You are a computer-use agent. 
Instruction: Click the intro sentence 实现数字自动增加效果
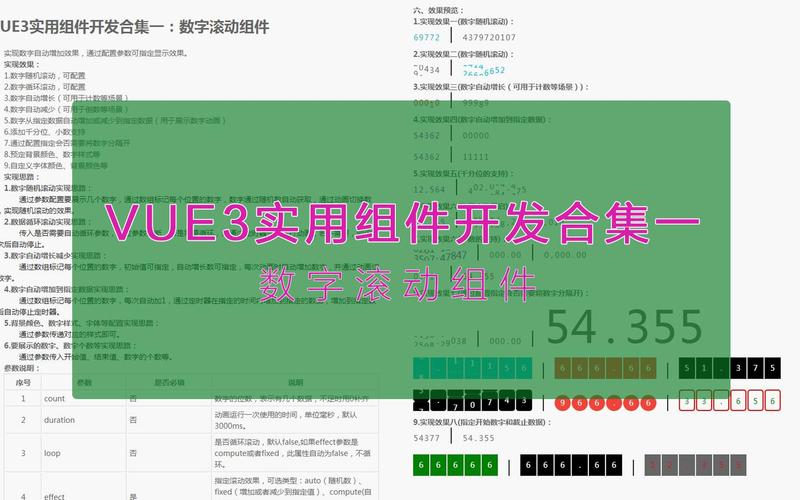[96, 53]
